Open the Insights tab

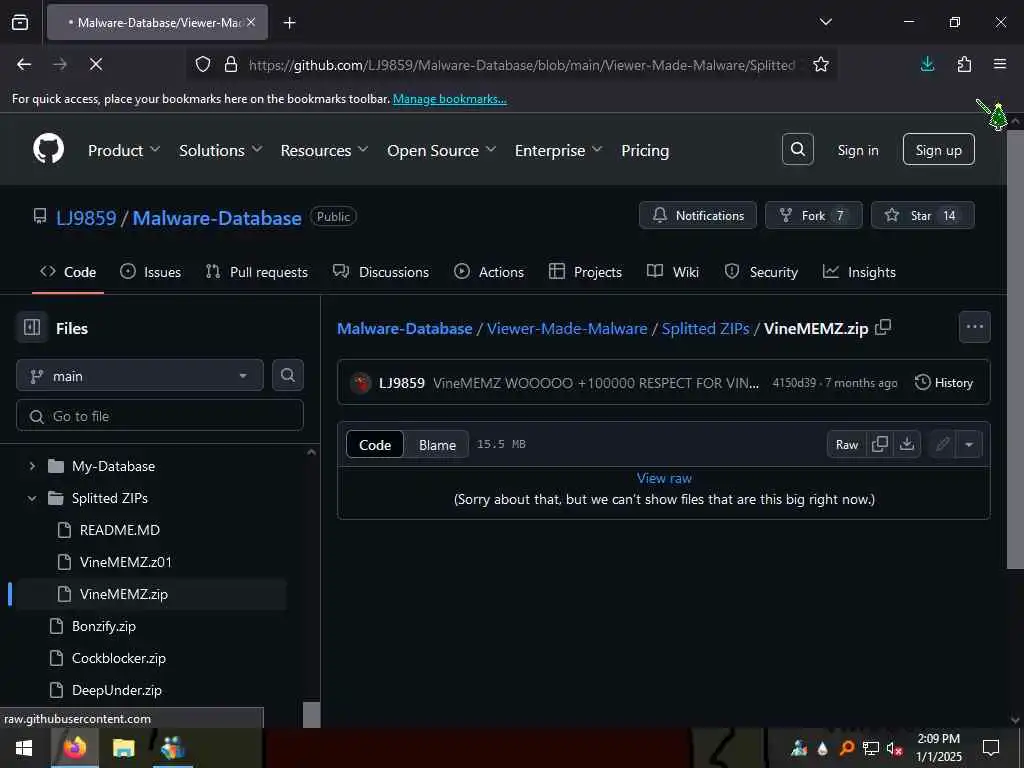[859, 272]
